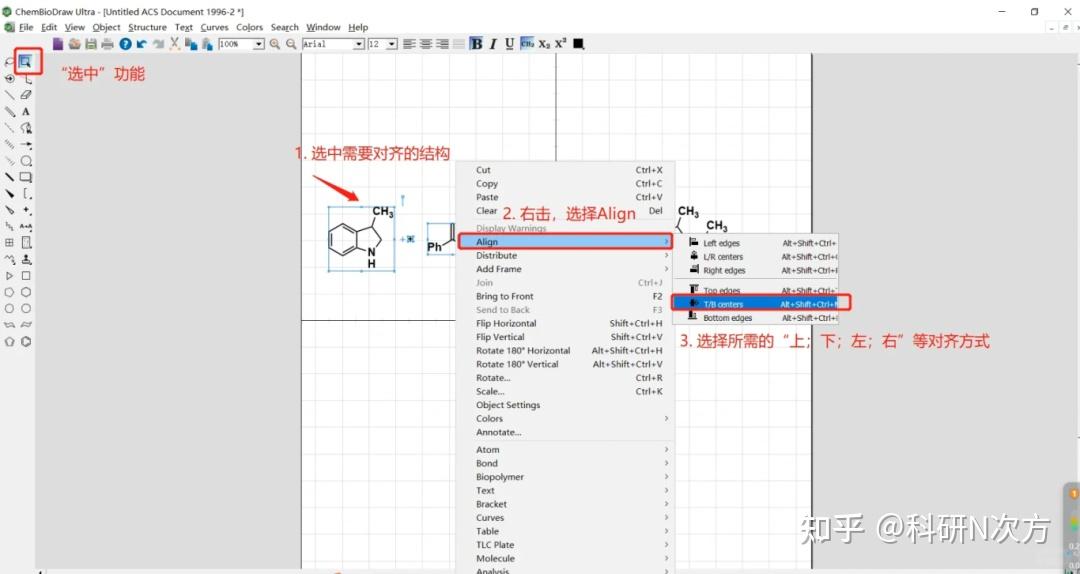Click the New Document icon in the toolbar
Image resolution: width=1080 pixels, height=574 pixels.
tap(58, 44)
